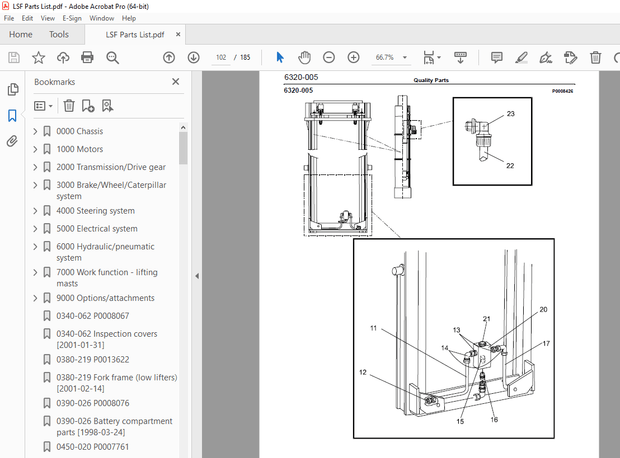Open the Attachments paperclip panel
The height and width of the screenshot is (458, 620).
point(12,141)
